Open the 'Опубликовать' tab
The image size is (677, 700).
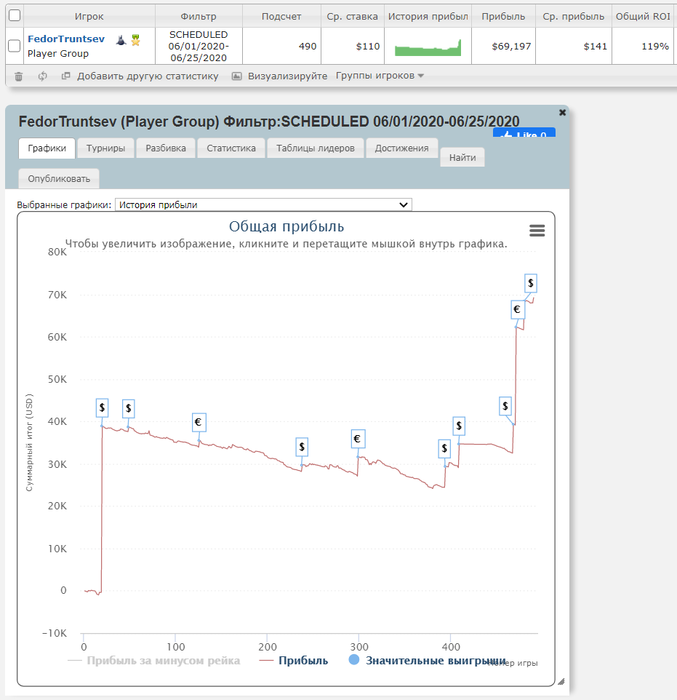[59, 179]
